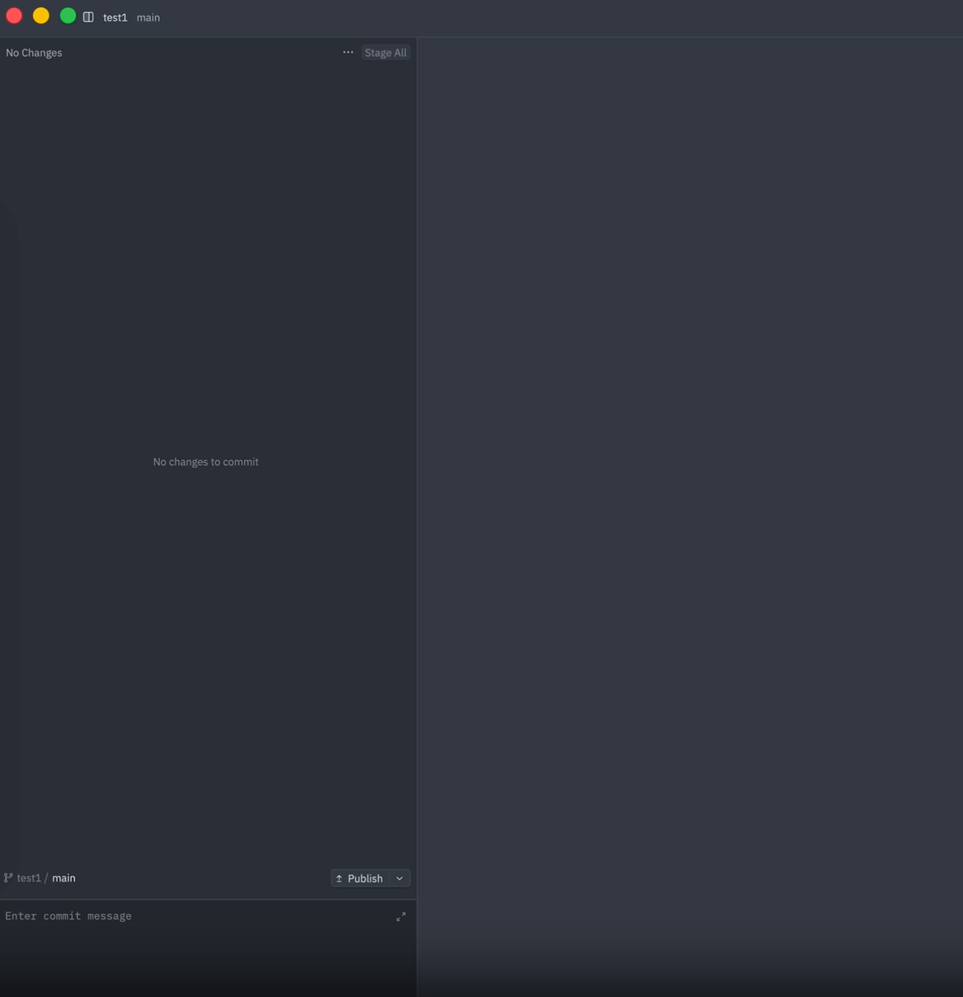The width and height of the screenshot is (963, 997).
Task: Close the window with red button
Action: pos(14,16)
